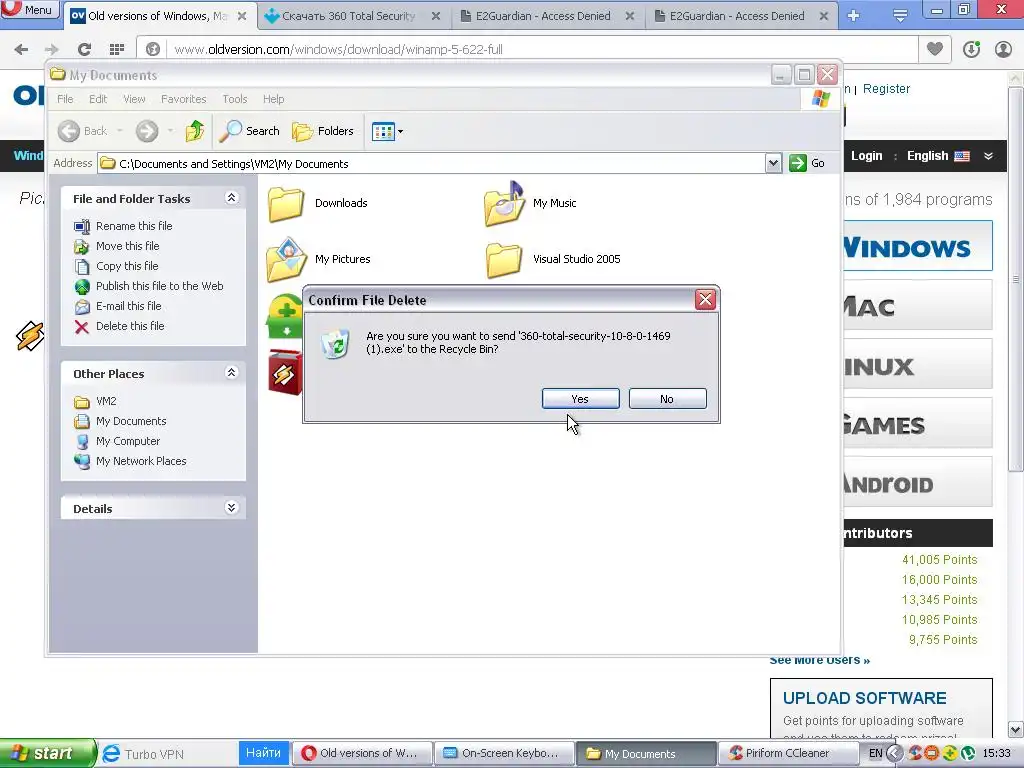Collapse the Other Places panel
Viewport: 1024px width, 768px height.
click(231, 373)
